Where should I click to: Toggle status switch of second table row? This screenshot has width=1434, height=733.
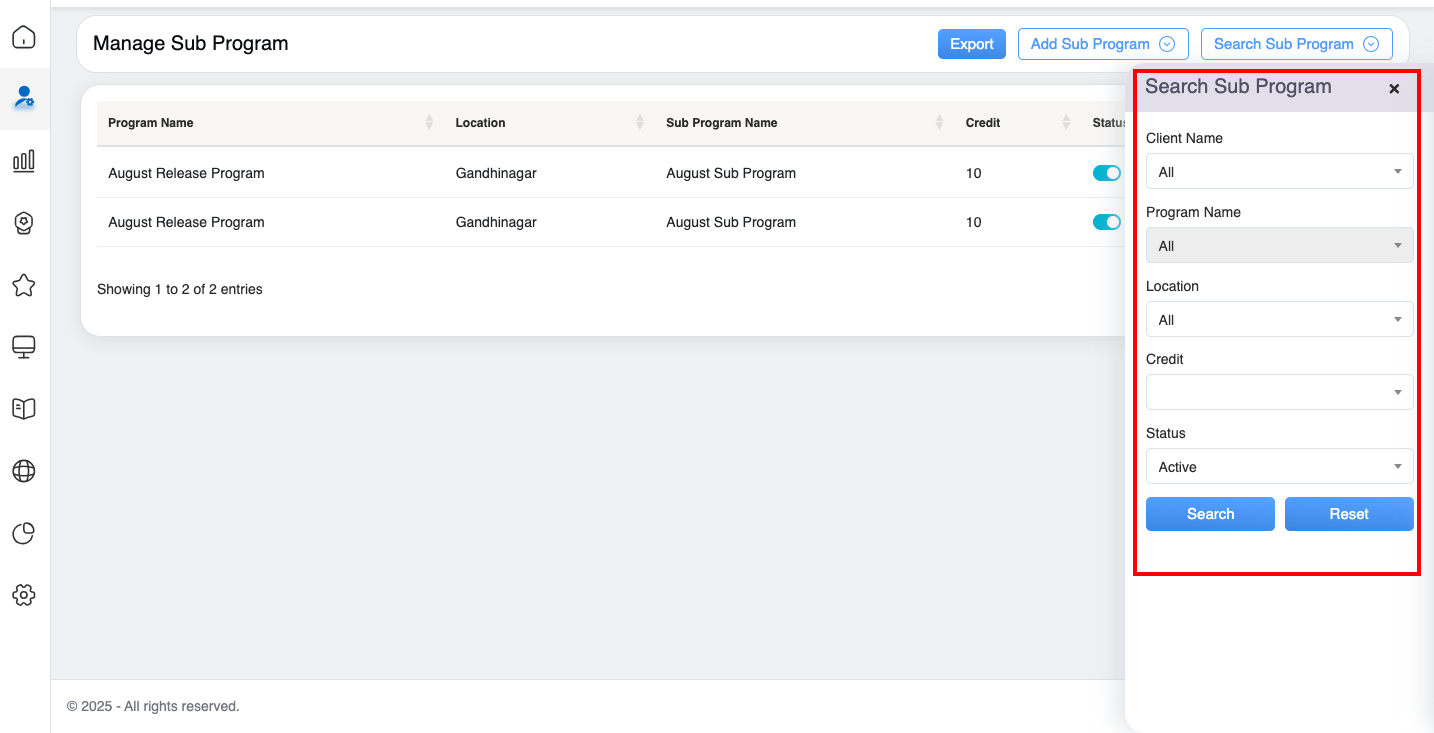point(1106,222)
